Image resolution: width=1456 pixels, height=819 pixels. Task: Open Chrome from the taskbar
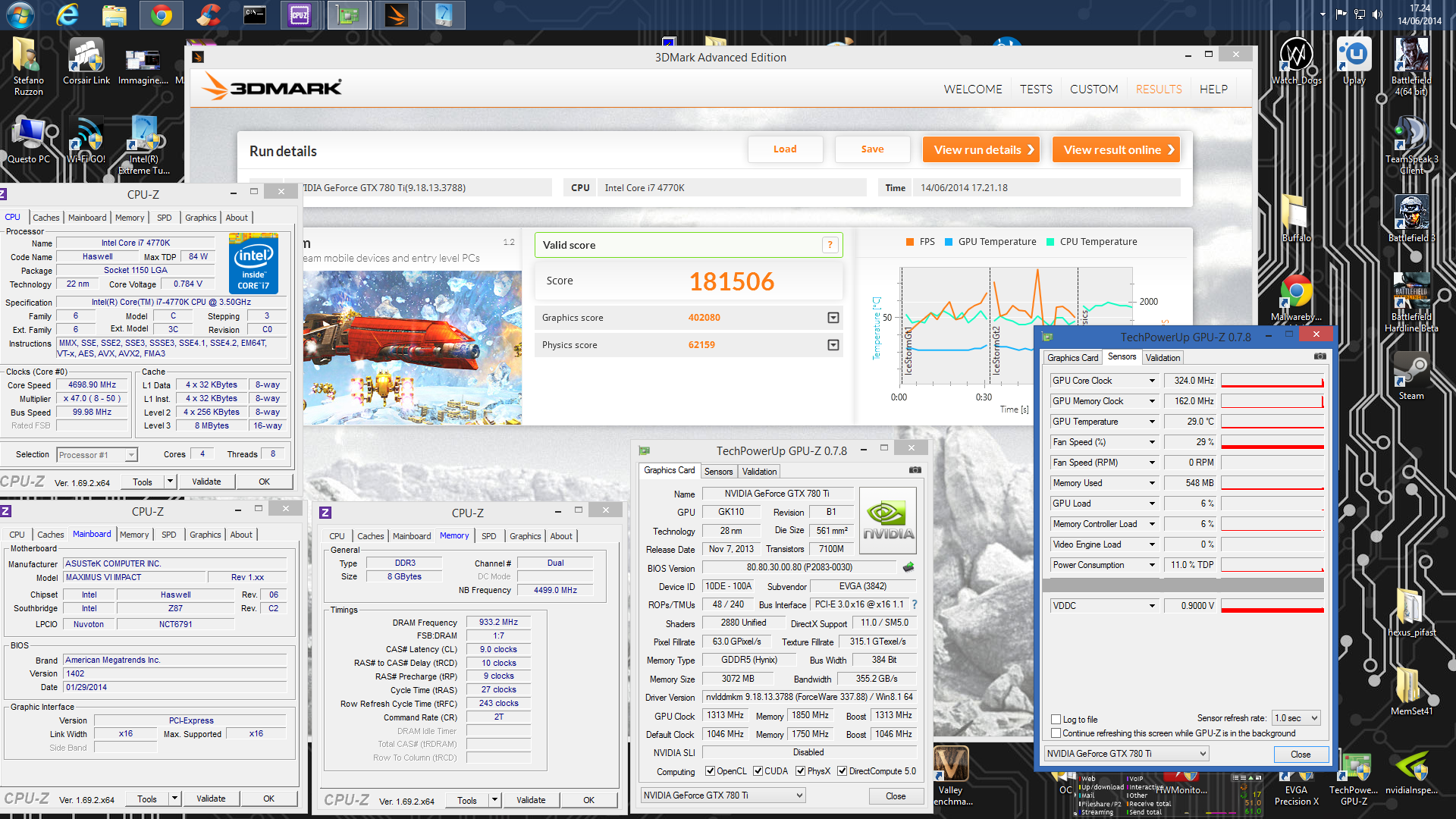pos(161,14)
